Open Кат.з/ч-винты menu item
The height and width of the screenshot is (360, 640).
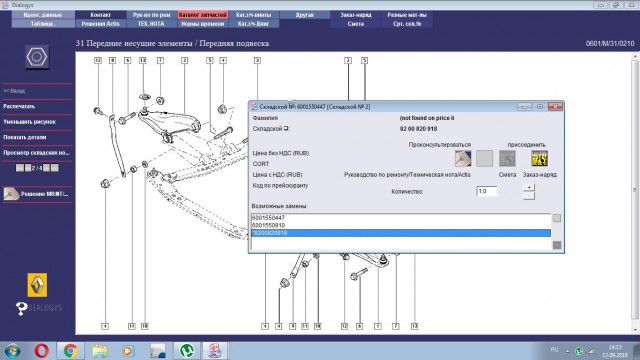click(253, 15)
